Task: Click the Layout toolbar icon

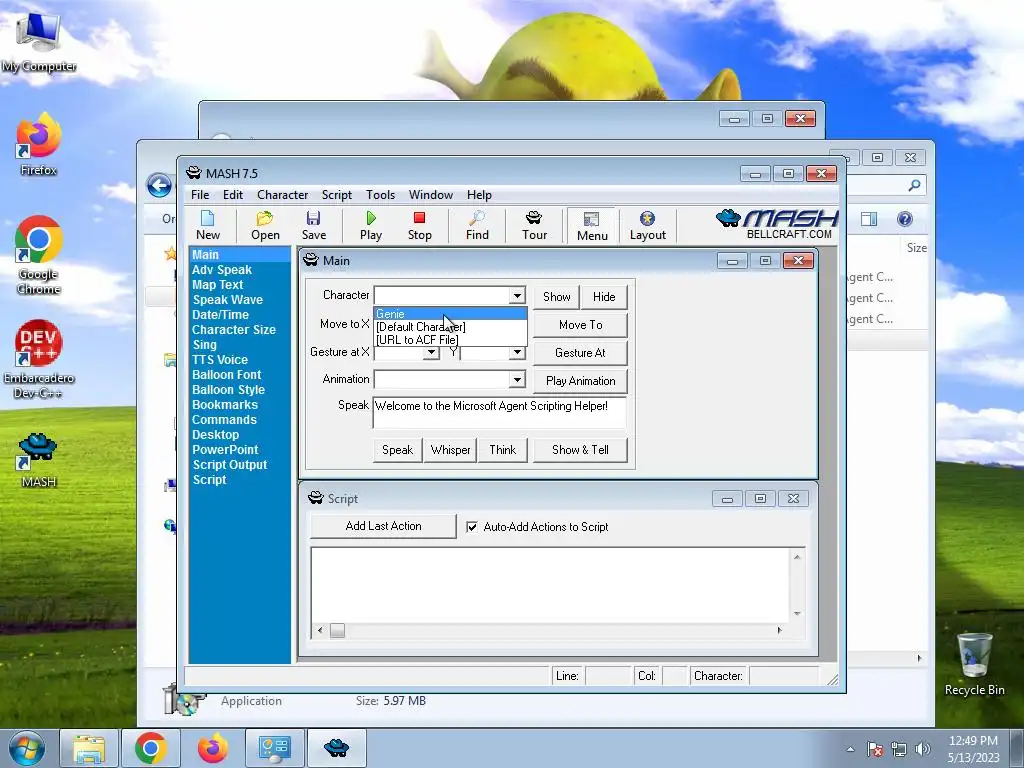Action: pos(647,225)
